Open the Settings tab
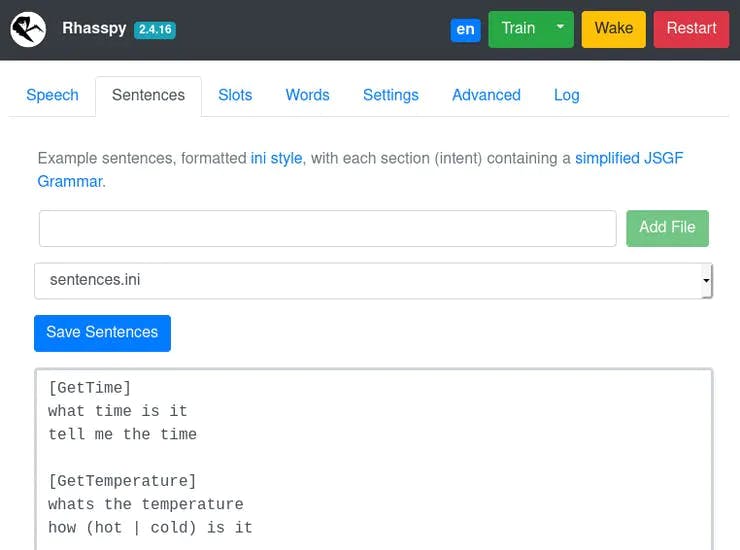Screen dimensions: 740x550 pyautogui.click(x=390, y=95)
